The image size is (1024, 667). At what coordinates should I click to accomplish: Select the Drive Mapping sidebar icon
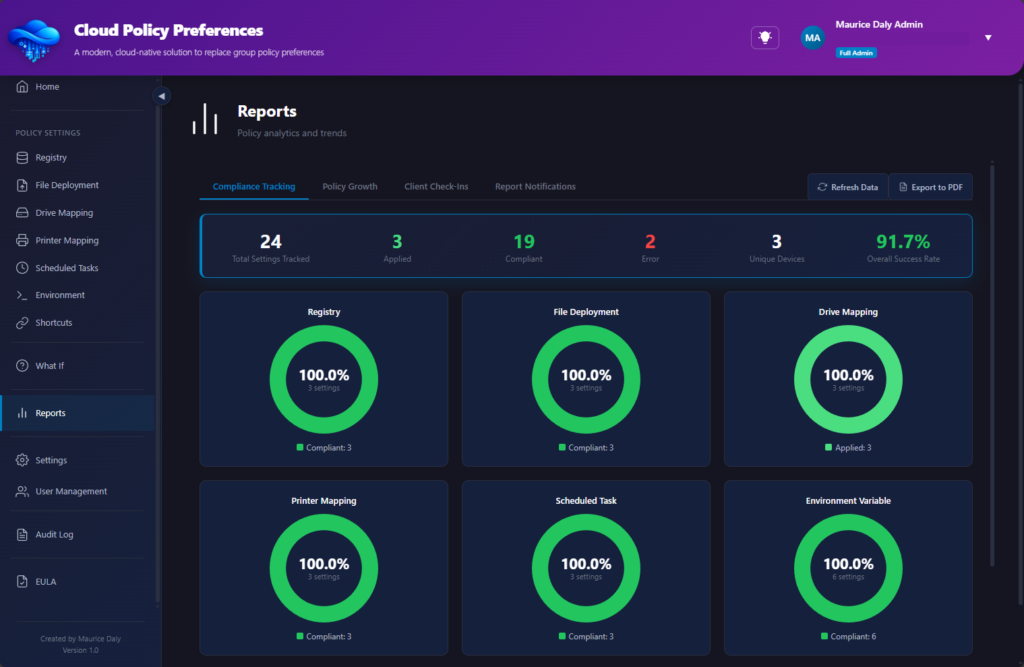[22, 213]
